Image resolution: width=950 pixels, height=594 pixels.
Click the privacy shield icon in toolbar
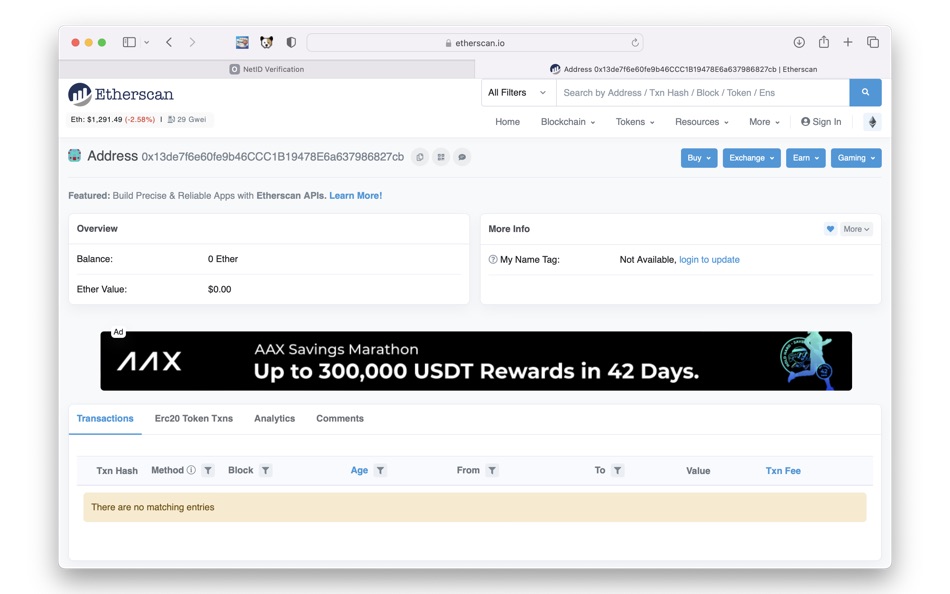pos(291,42)
